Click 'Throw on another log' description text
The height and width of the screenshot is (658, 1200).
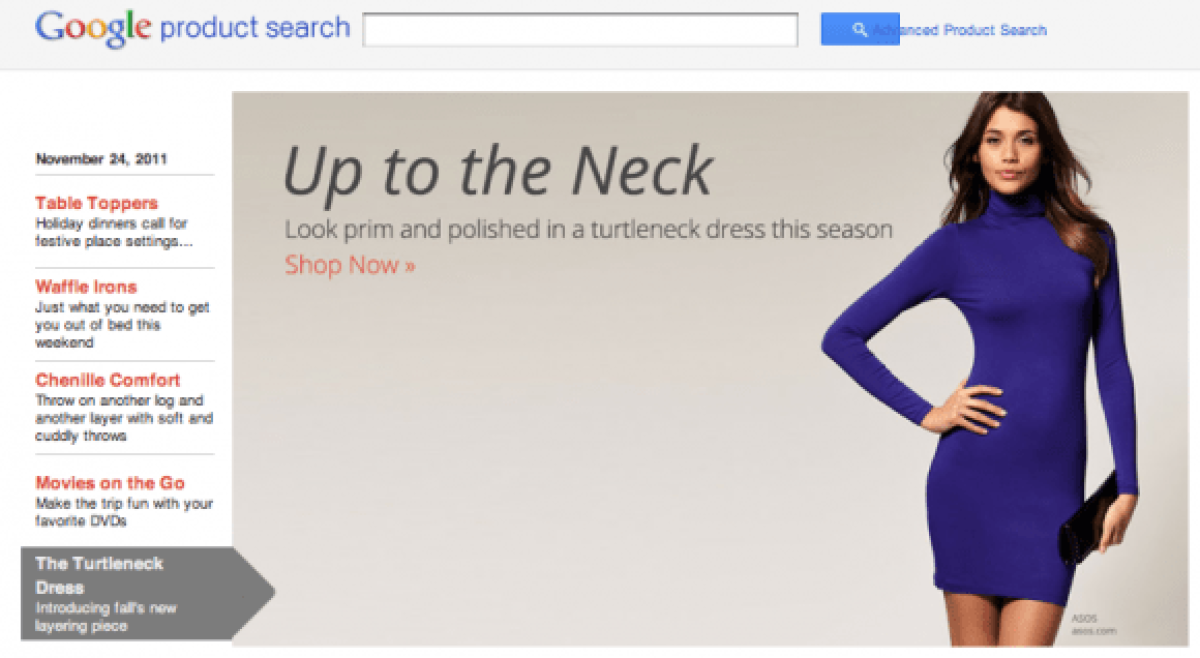(124, 418)
